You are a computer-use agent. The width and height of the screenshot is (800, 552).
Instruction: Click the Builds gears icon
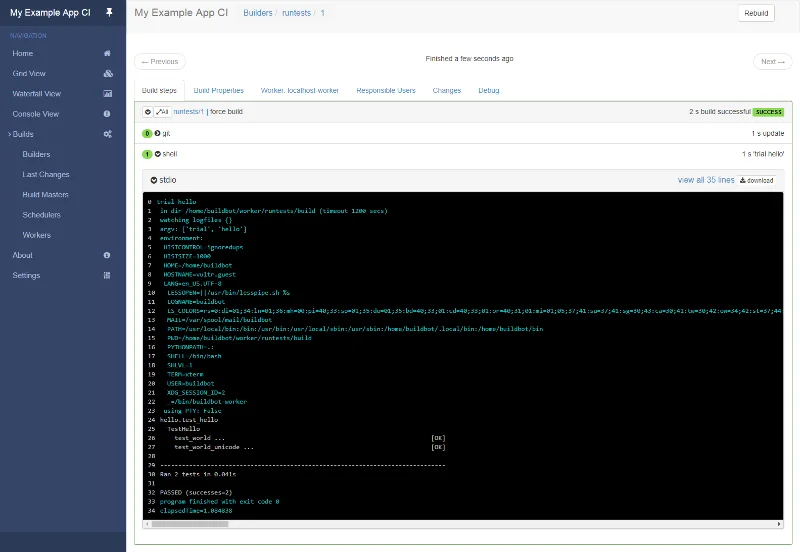108,134
